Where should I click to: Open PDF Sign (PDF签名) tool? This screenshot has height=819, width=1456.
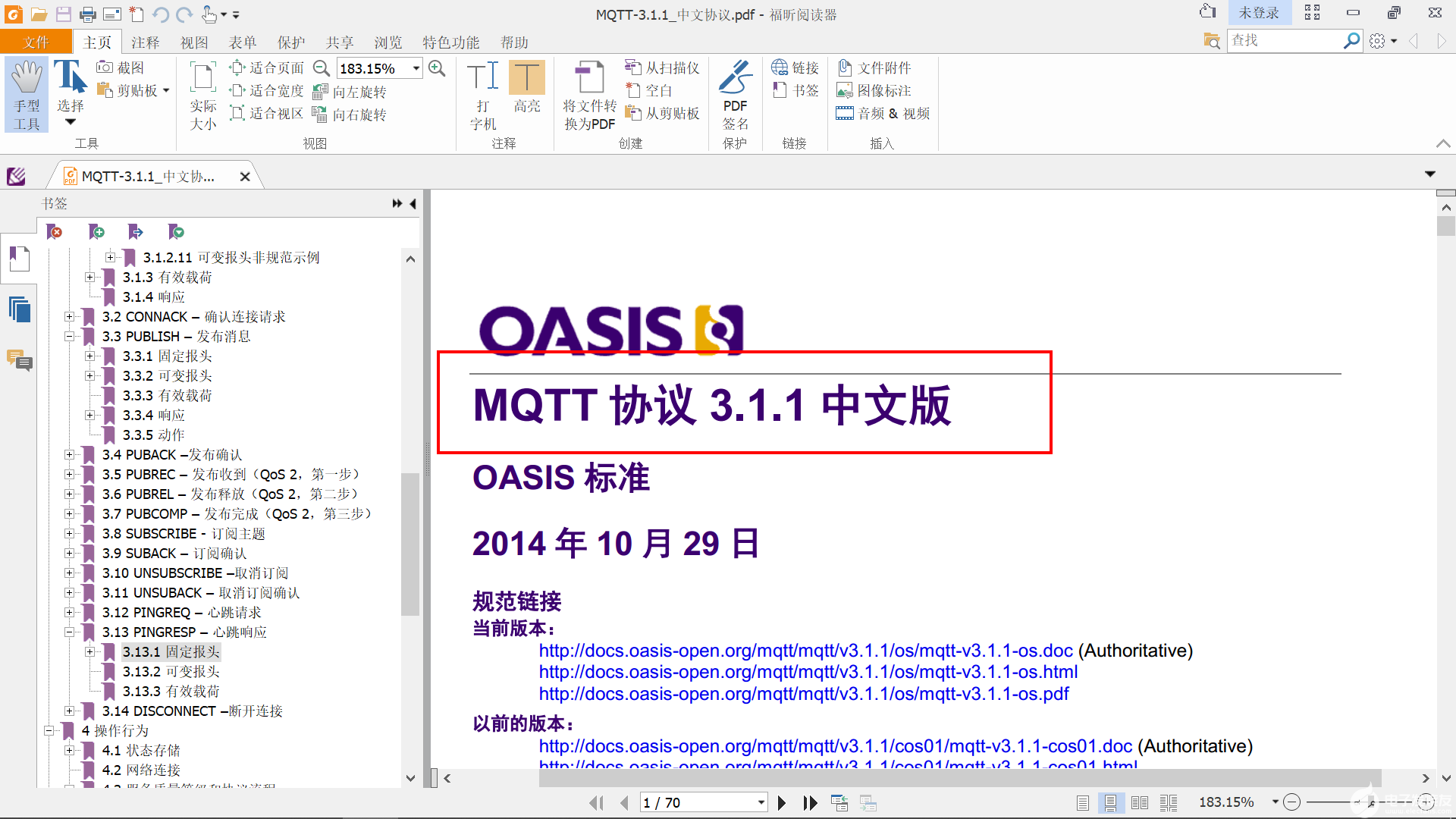coord(734,77)
